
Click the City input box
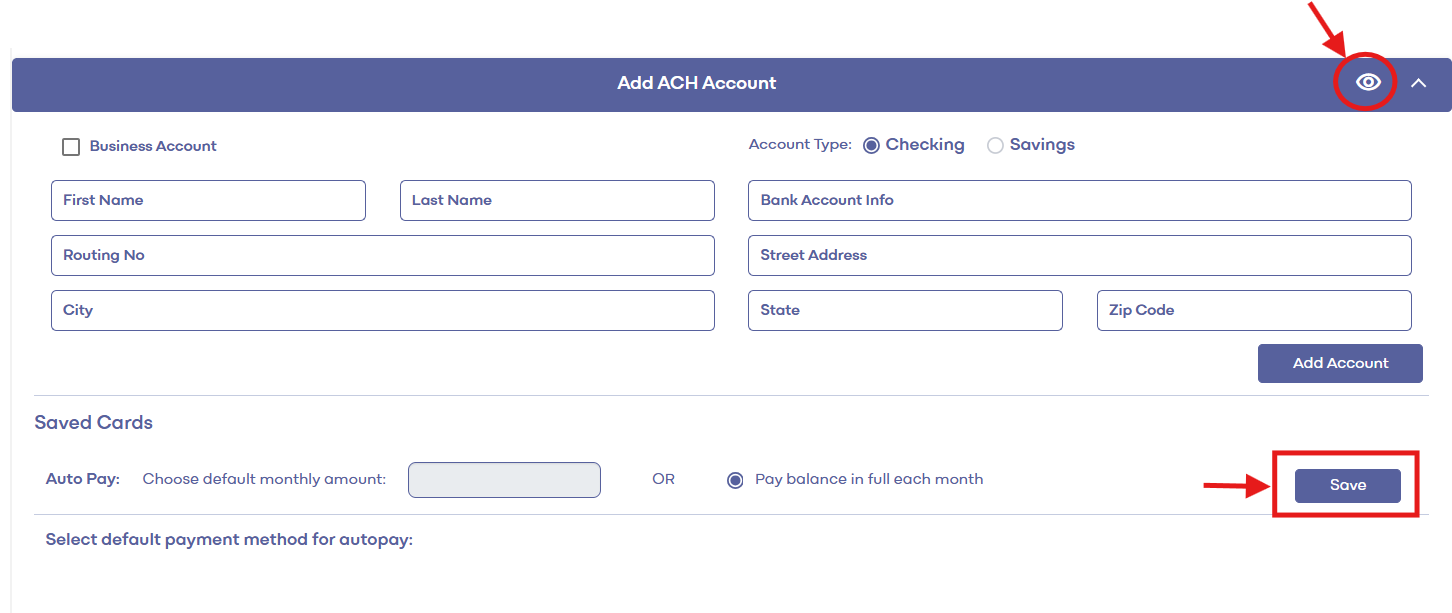point(382,310)
